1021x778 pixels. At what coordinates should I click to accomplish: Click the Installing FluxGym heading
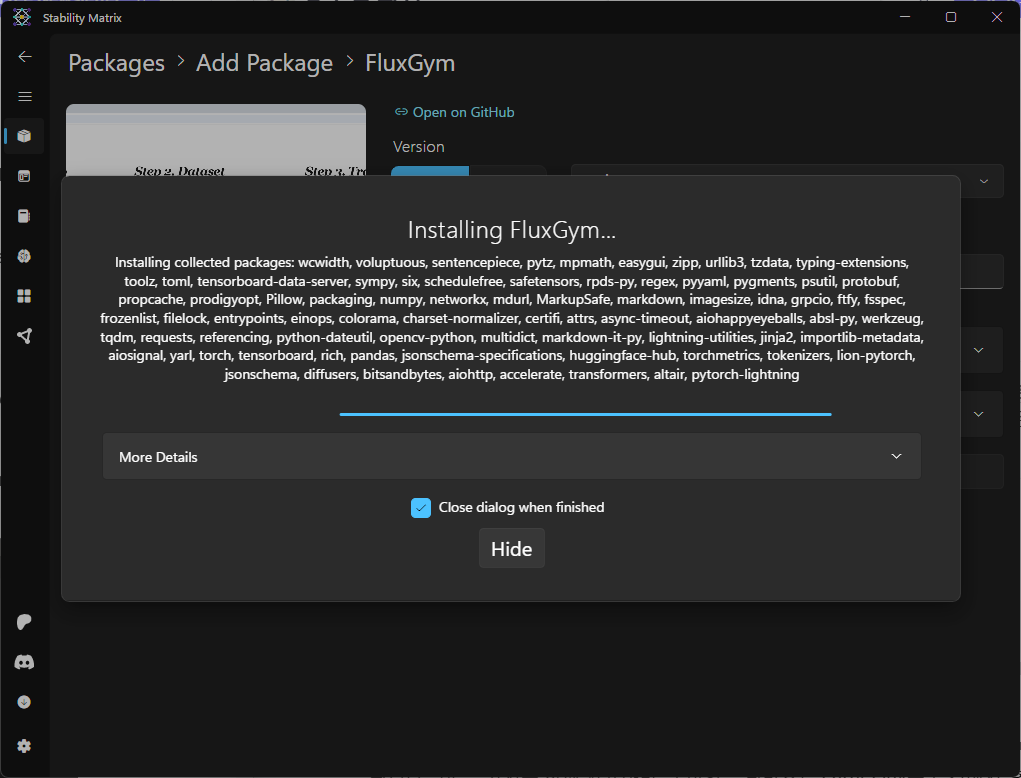(x=512, y=230)
